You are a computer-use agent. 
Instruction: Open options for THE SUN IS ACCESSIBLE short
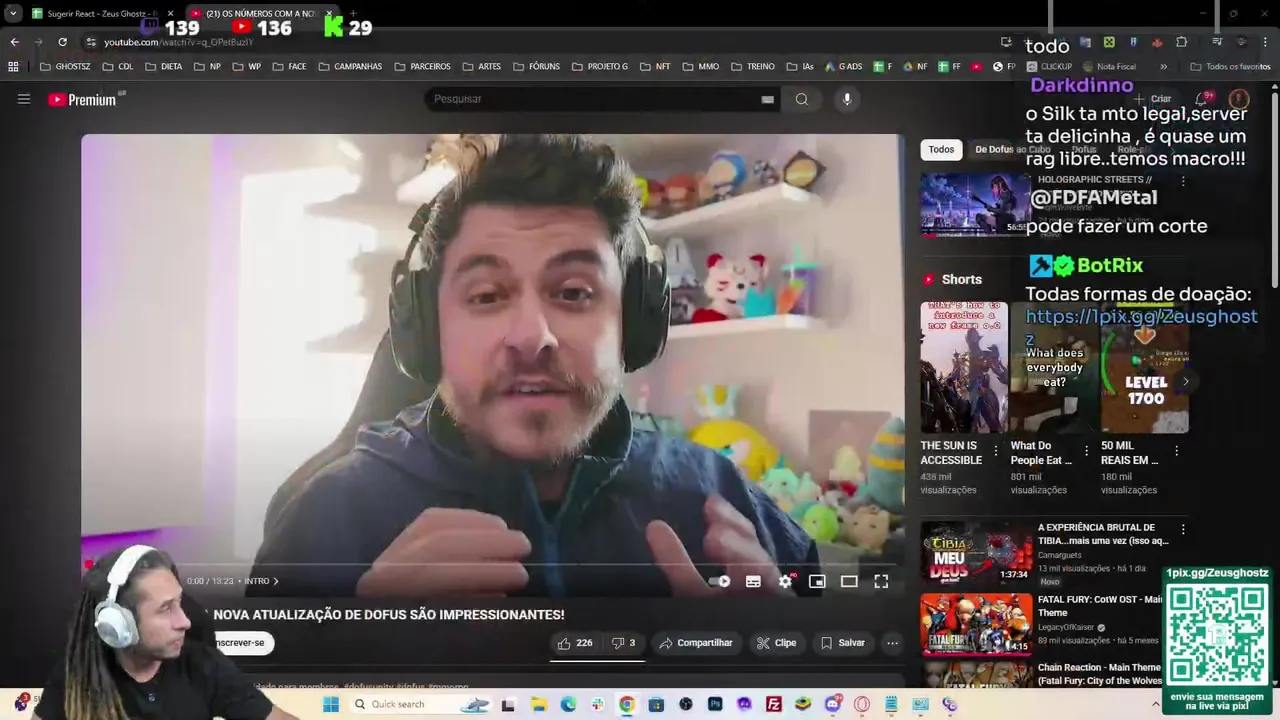tap(995, 451)
